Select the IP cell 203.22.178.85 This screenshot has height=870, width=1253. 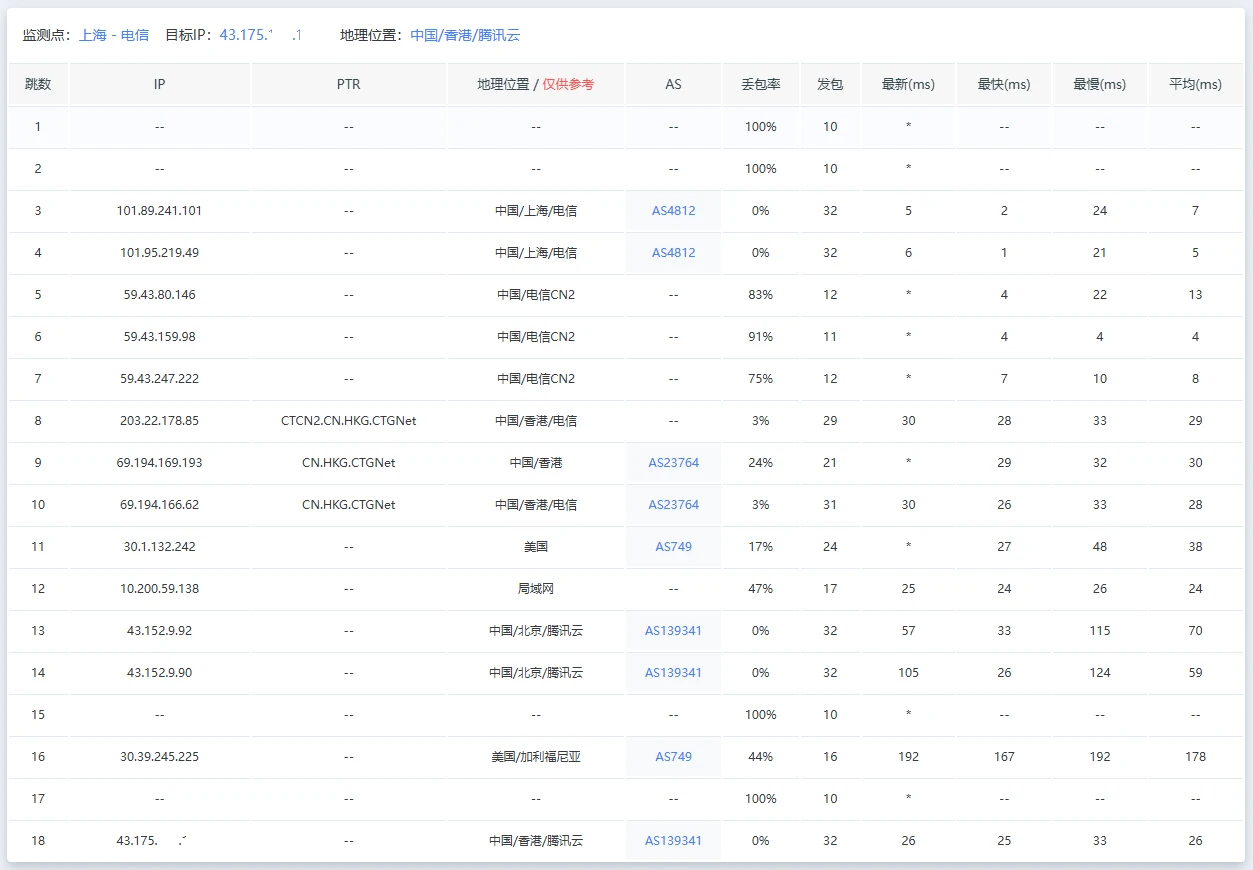tap(159, 421)
